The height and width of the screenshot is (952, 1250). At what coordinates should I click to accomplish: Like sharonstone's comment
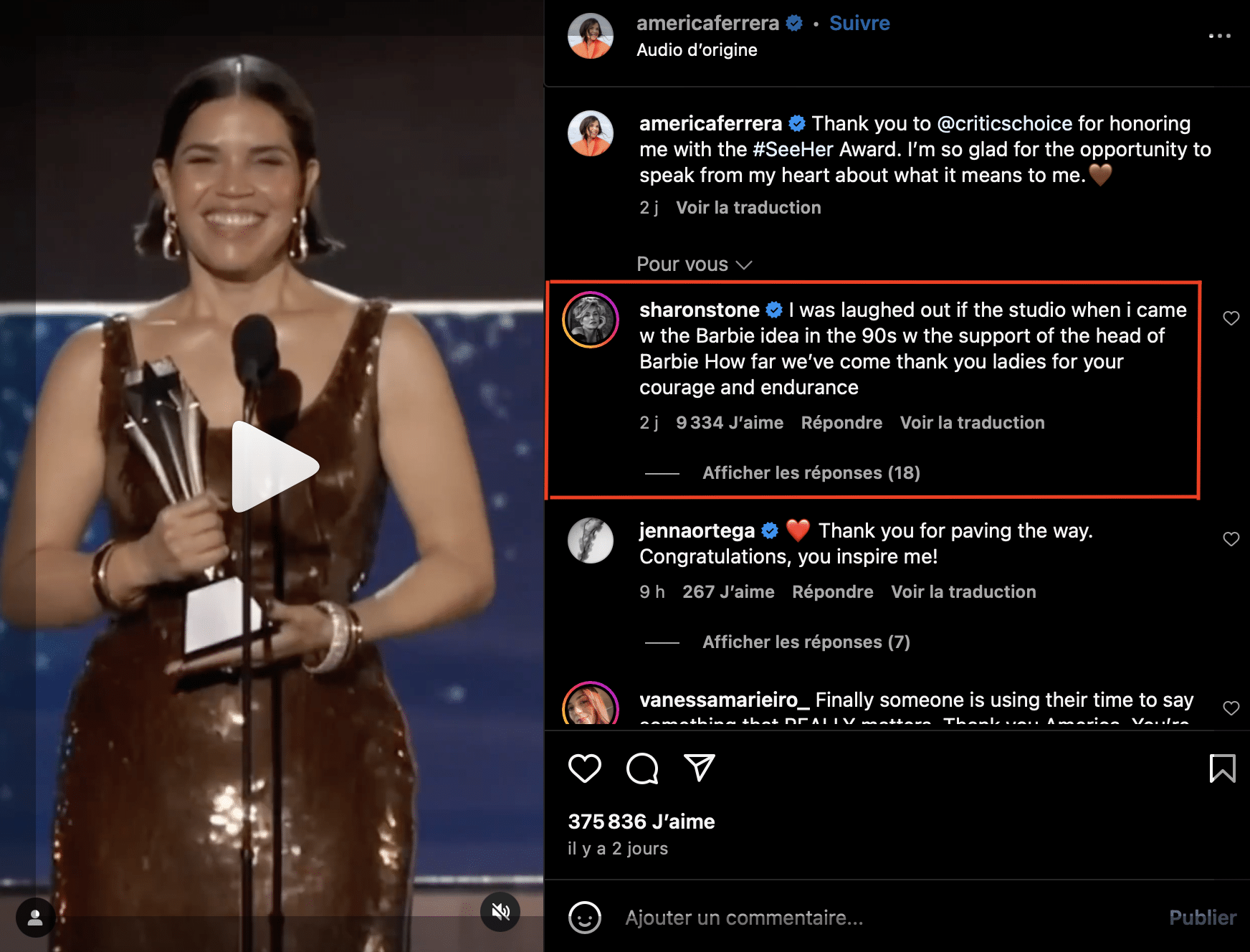coord(1231,318)
